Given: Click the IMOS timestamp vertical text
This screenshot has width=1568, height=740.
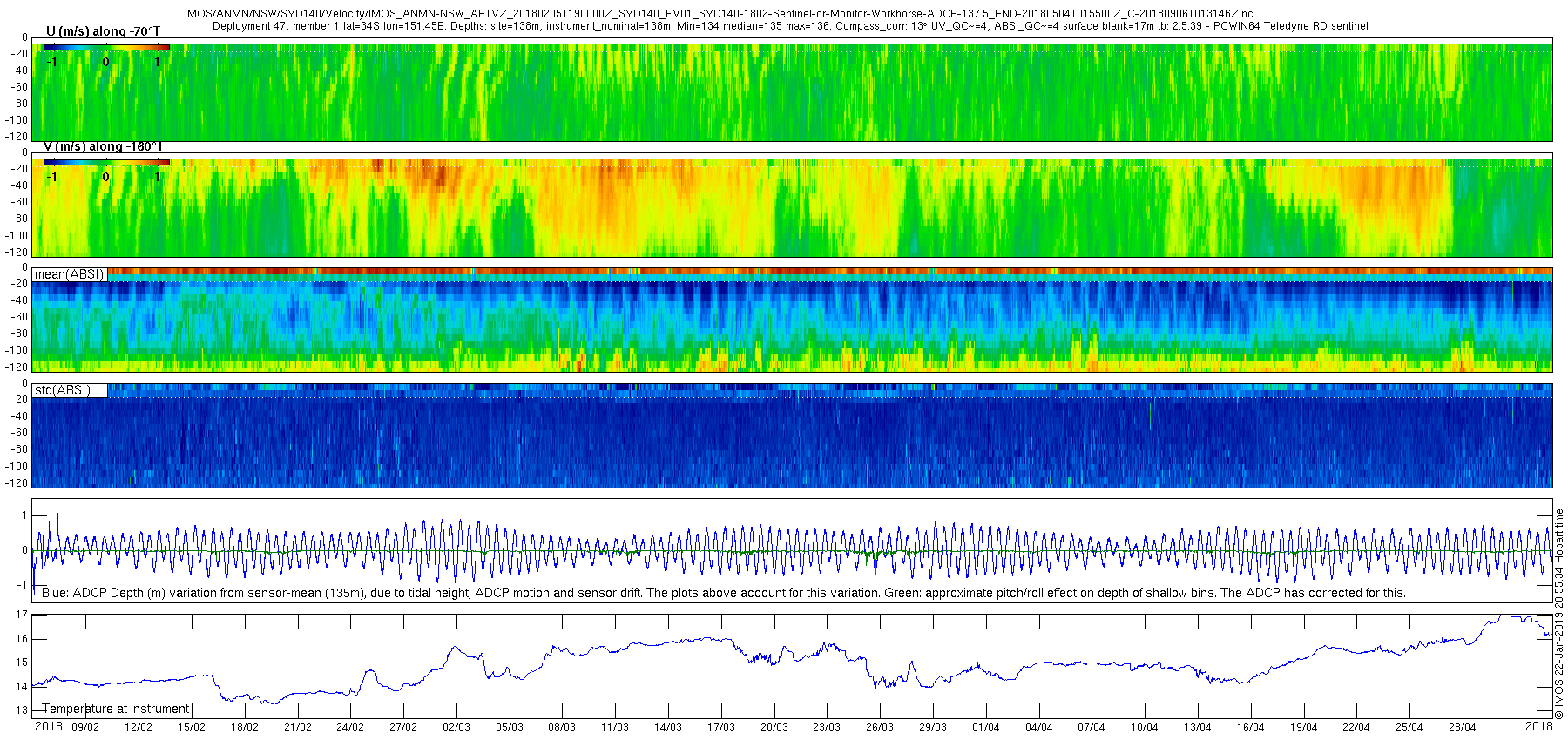Looking at the screenshot, I should (x=1559, y=614).
